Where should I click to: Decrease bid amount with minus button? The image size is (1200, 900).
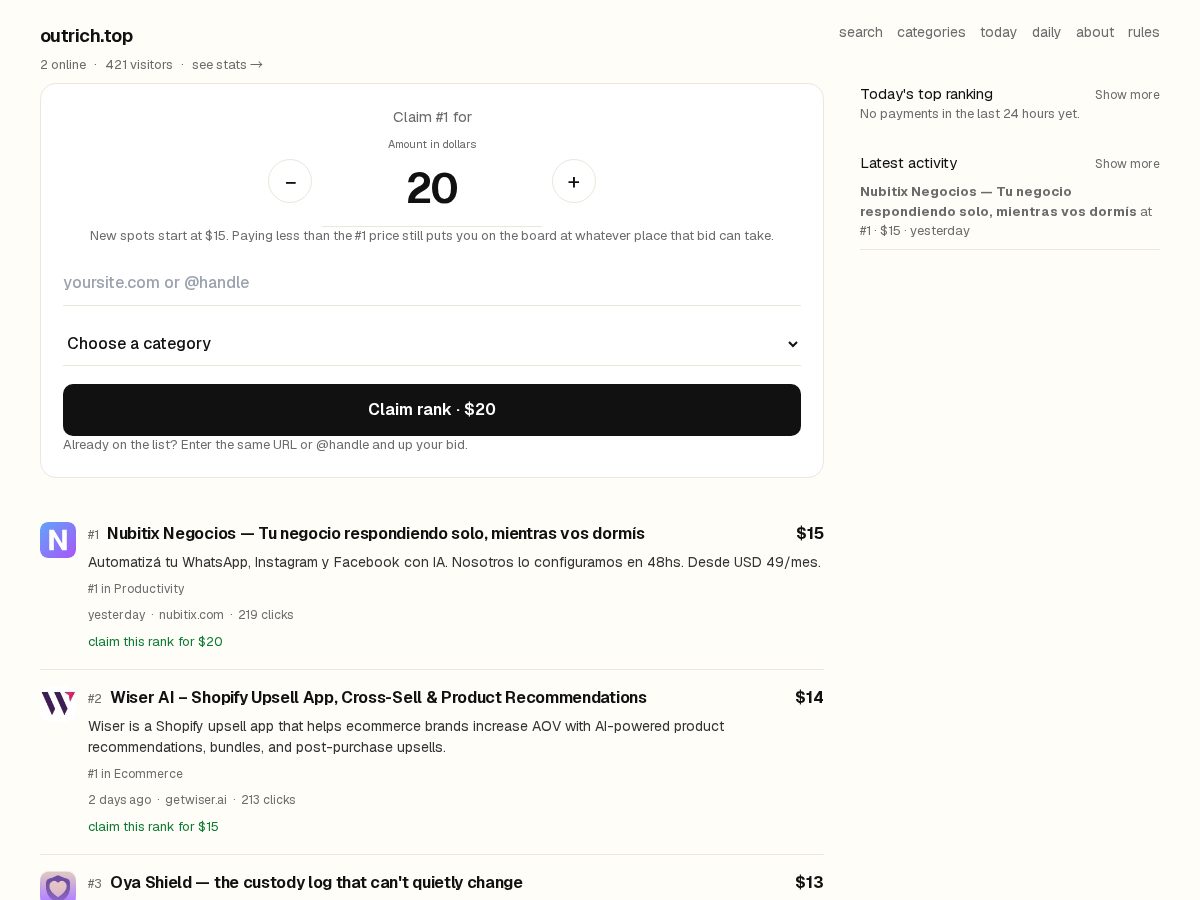[290, 181]
